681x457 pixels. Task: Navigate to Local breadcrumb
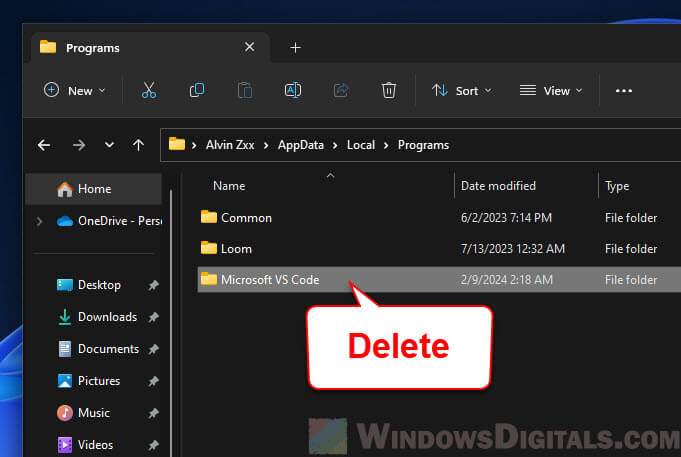(x=360, y=145)
